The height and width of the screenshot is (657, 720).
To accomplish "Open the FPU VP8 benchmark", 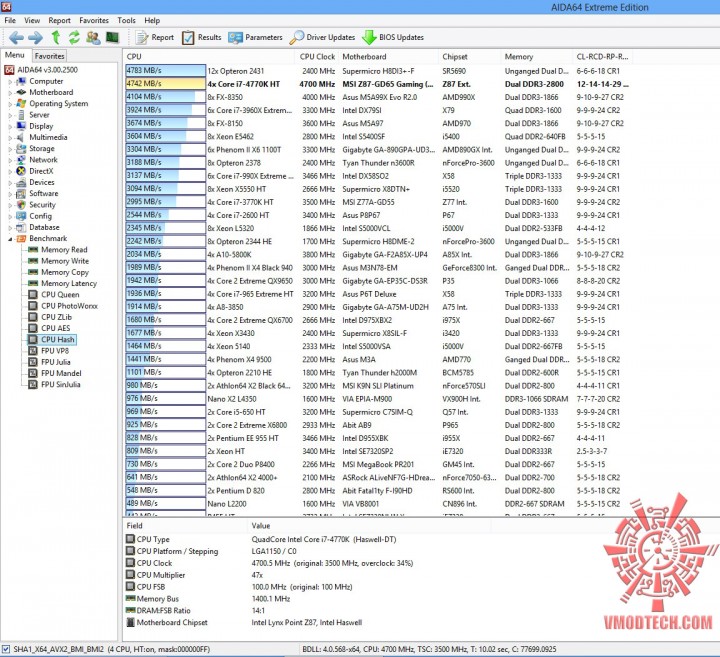I will 55,351.
